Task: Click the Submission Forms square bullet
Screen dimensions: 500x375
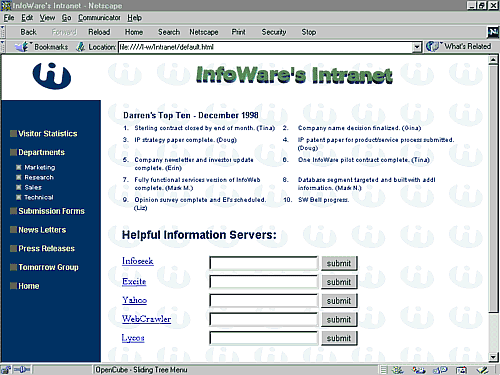Action: [x=13, y=211]
